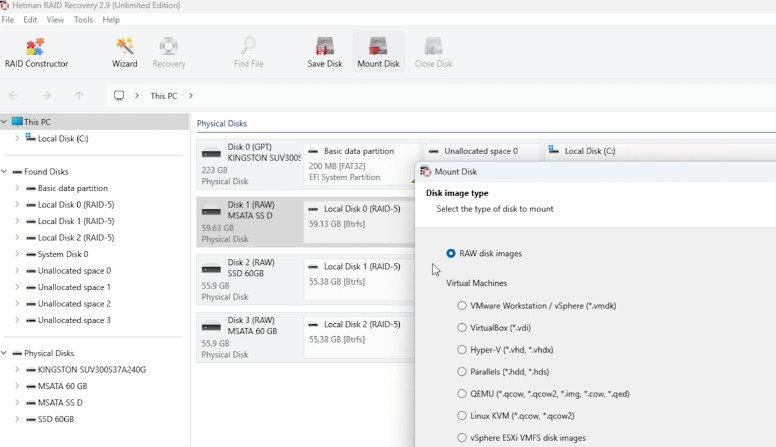776x447 pixels.
Task: Open the Help menu
Action: 111,20
